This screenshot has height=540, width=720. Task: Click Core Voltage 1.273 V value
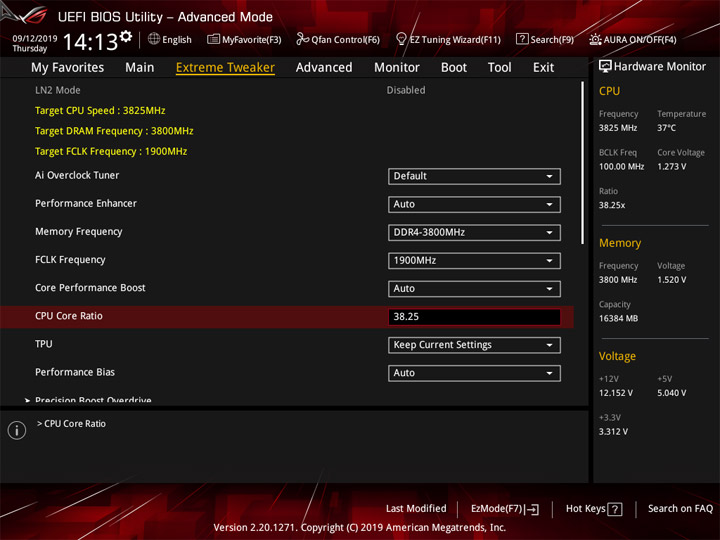coord(672,166)
